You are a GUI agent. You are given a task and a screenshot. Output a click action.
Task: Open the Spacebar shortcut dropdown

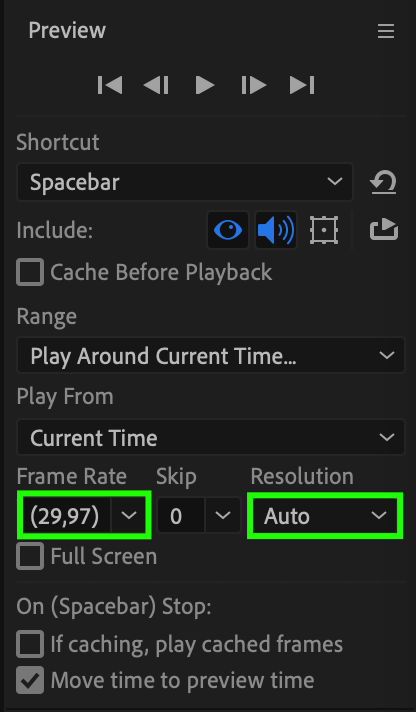pos(185,182)
